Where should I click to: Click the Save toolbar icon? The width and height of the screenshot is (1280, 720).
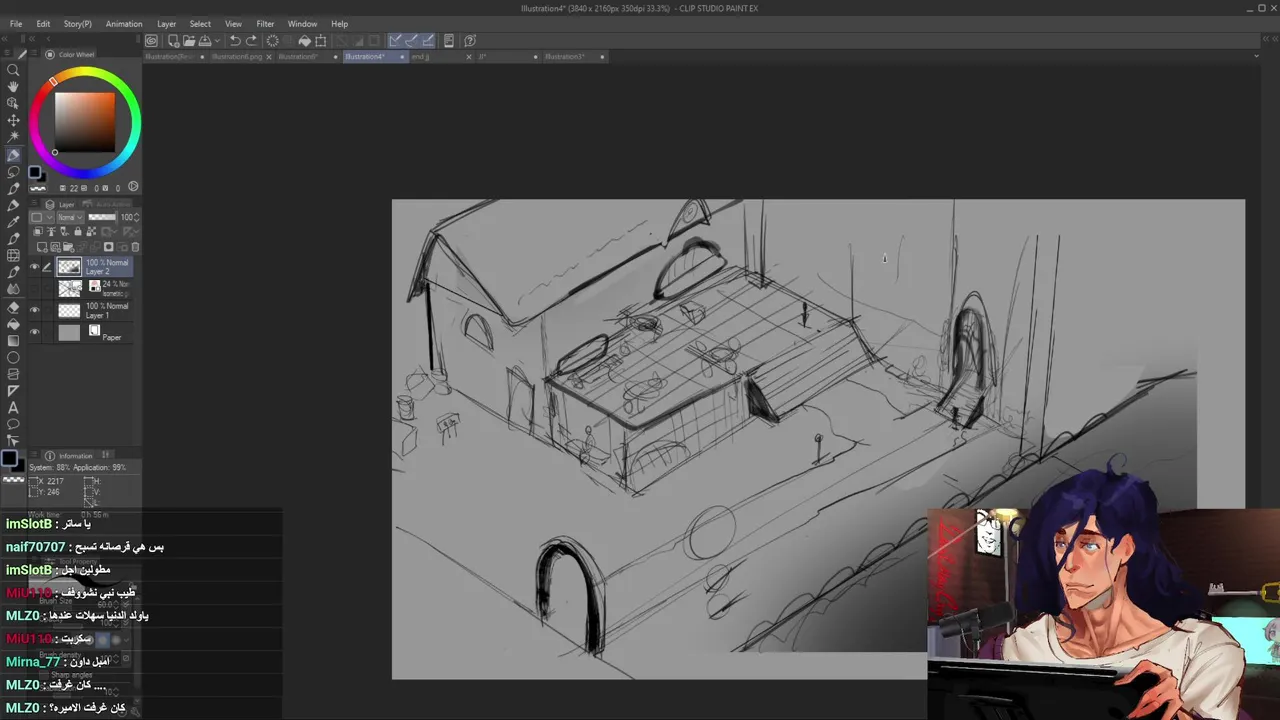tap(205, 41)
